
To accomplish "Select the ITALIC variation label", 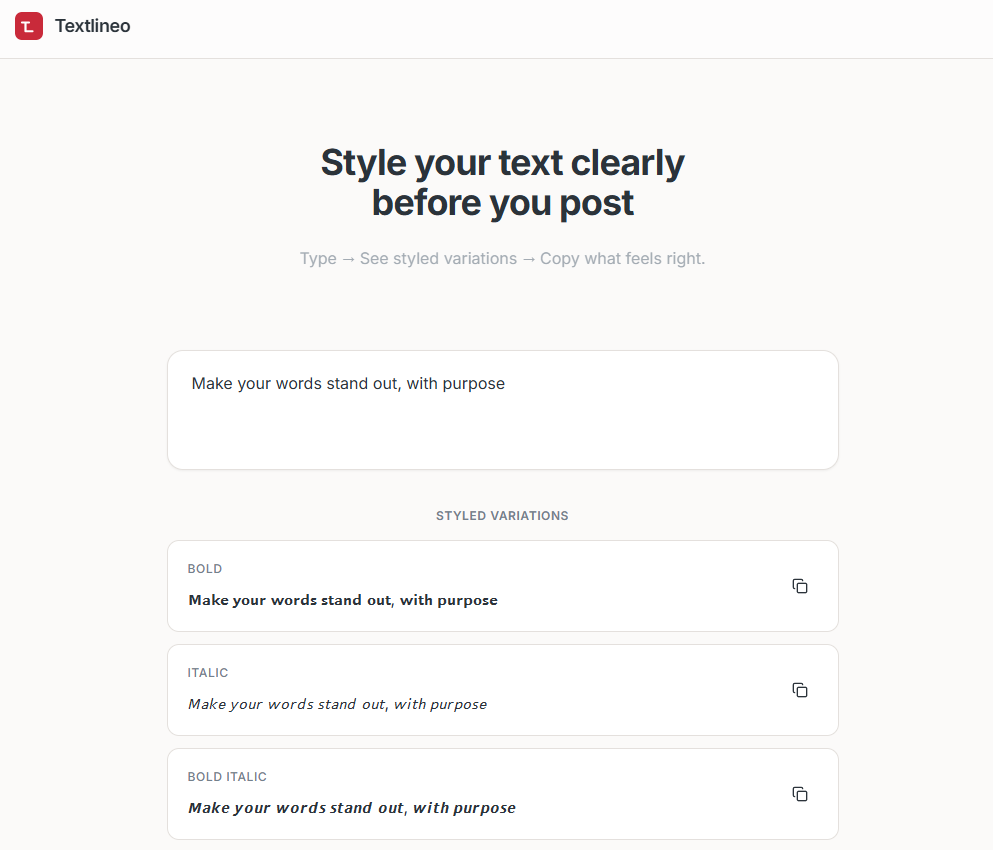I will click(208, 672).
